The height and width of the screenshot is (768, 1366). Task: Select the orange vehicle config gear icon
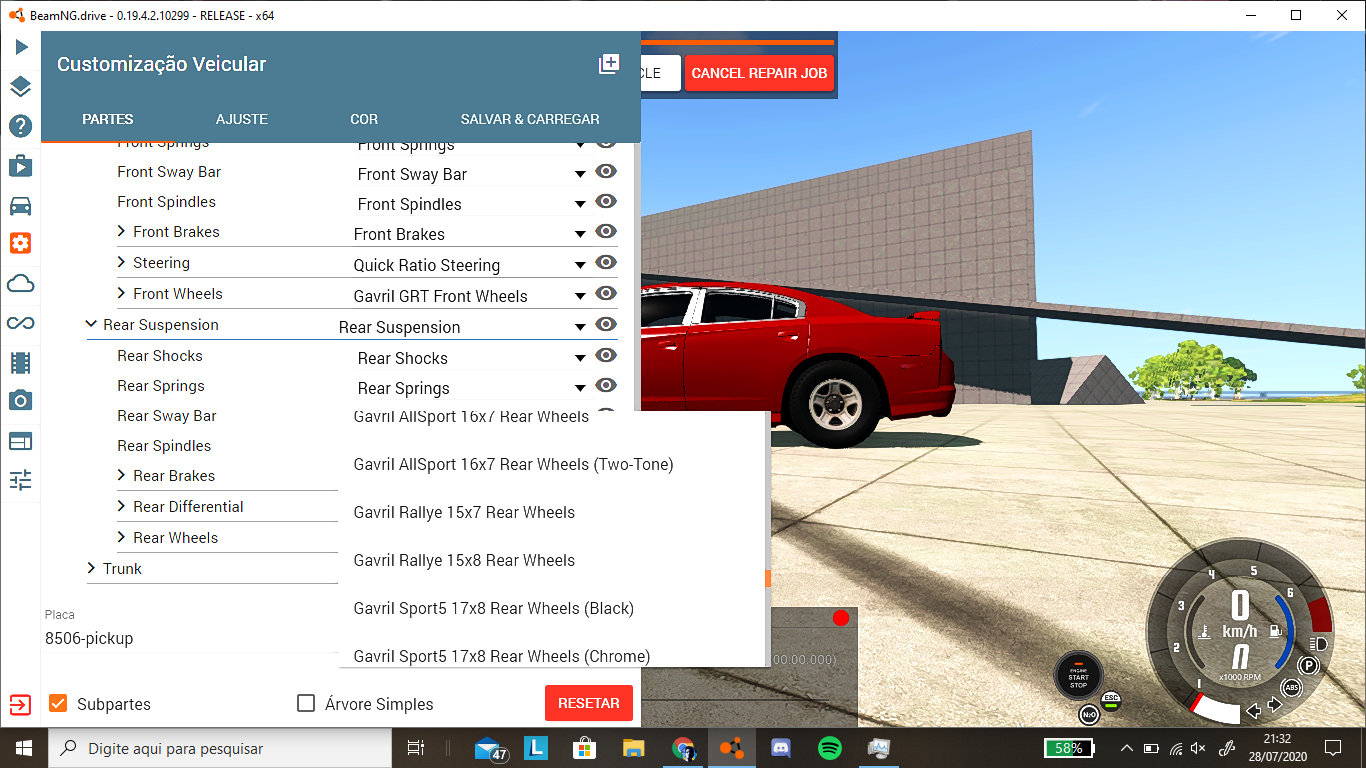click(x=21, y=243)
